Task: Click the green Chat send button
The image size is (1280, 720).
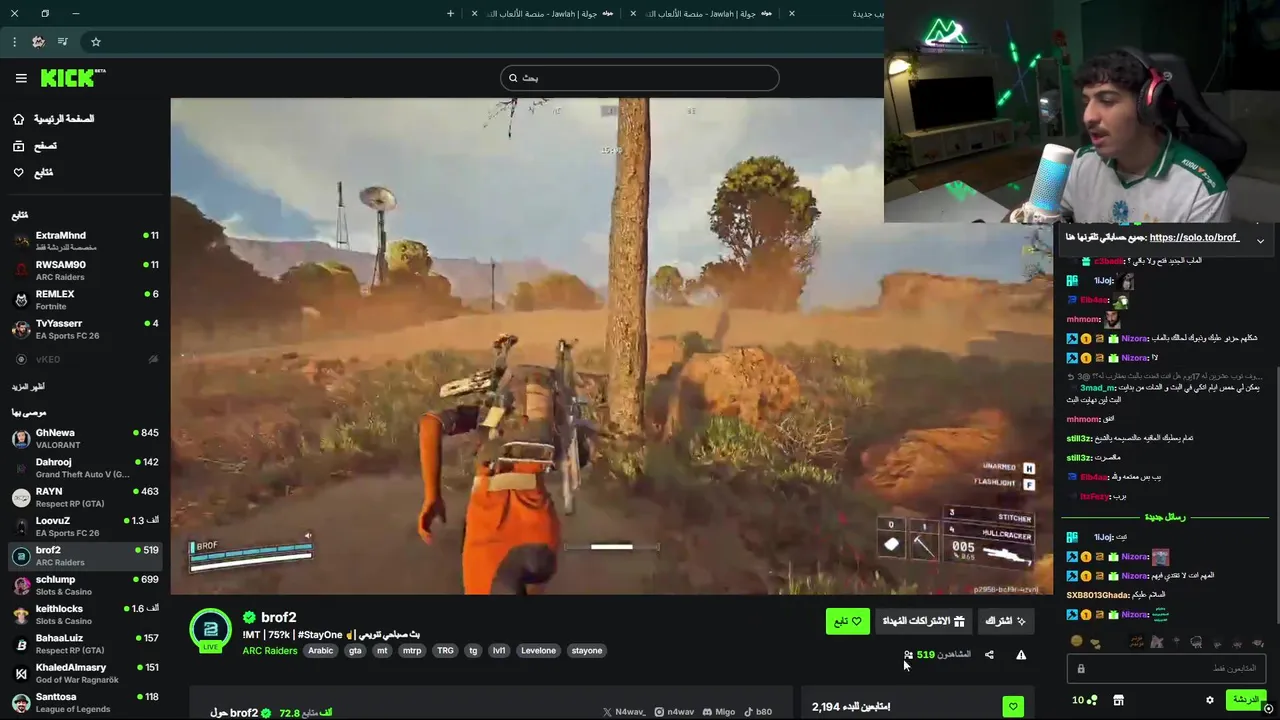Action: [1246, 700]
